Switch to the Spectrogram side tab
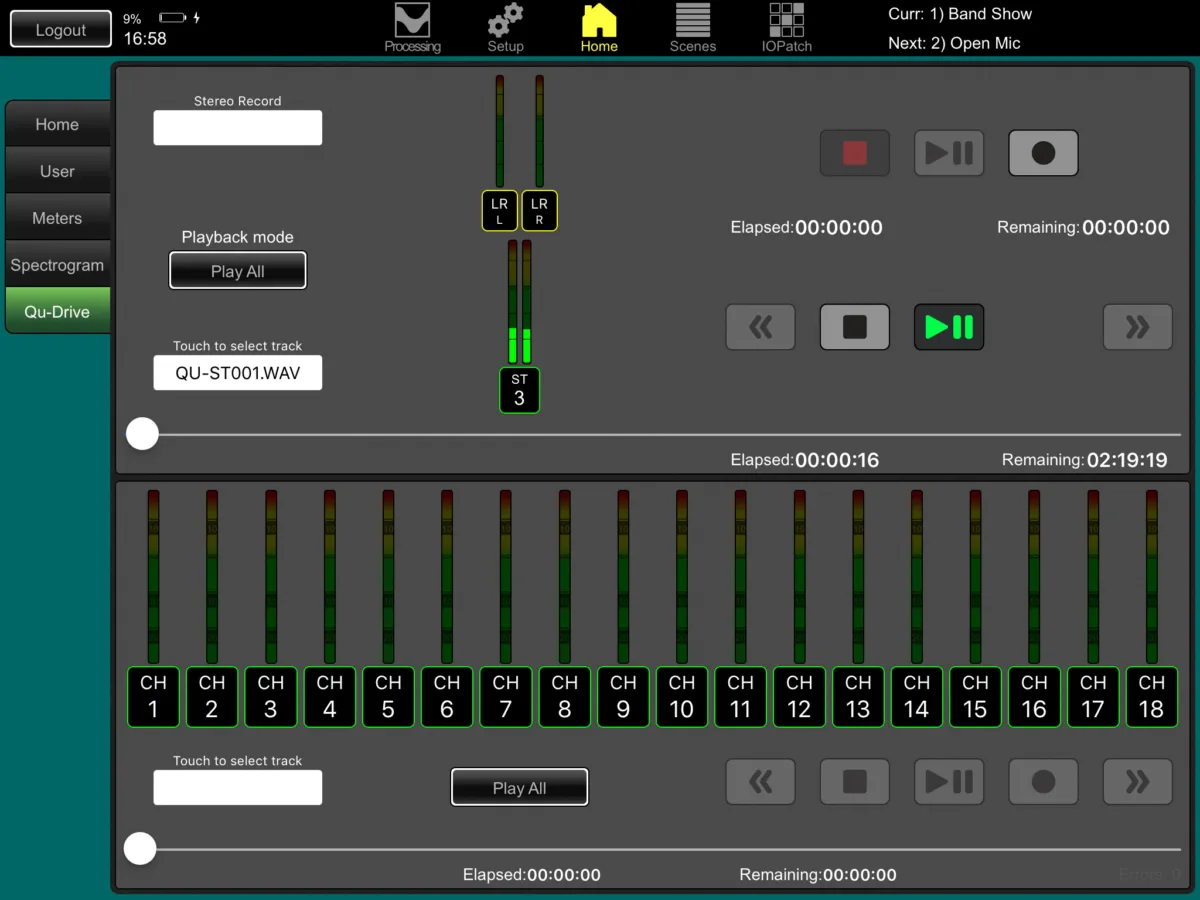 (x=57, y=265)
